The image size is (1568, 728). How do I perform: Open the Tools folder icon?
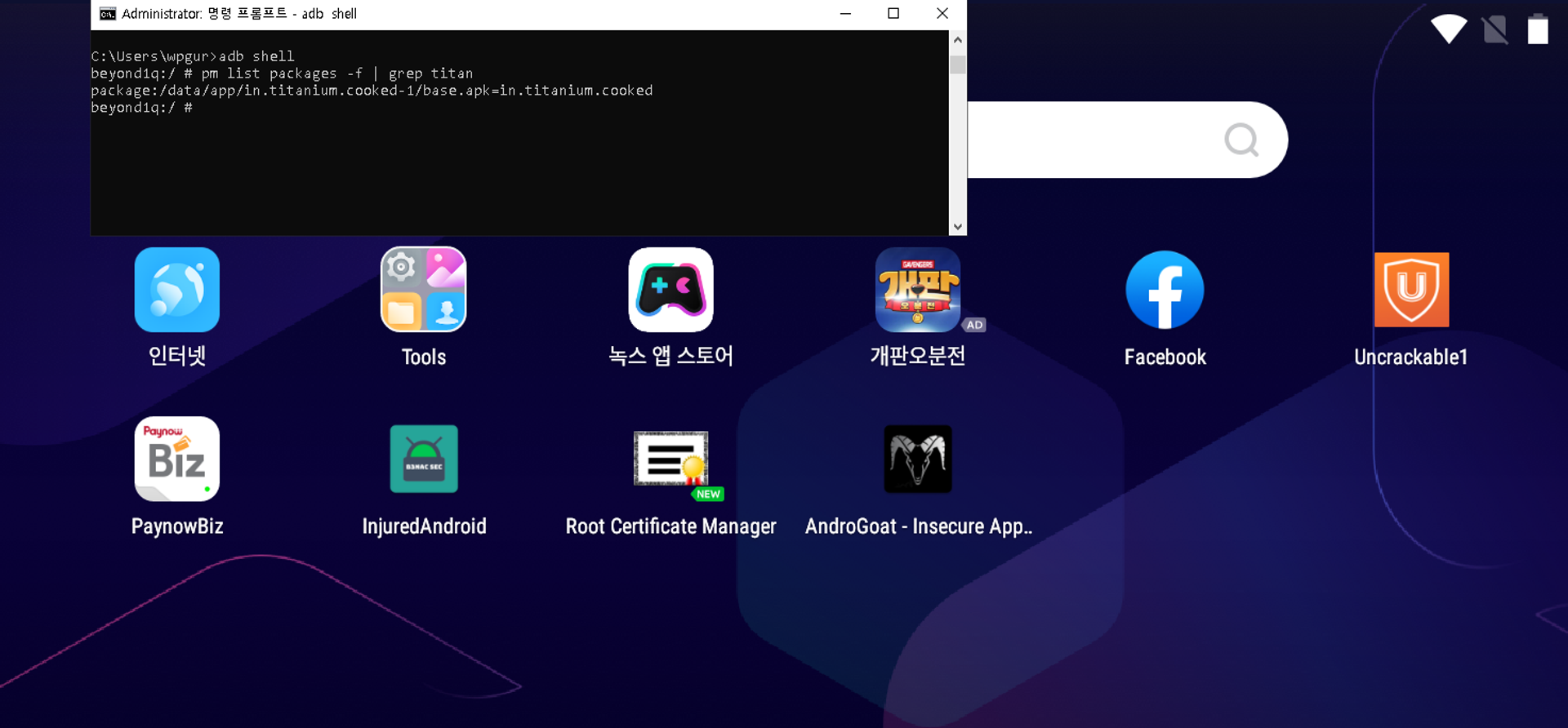[x=424, y=290]
